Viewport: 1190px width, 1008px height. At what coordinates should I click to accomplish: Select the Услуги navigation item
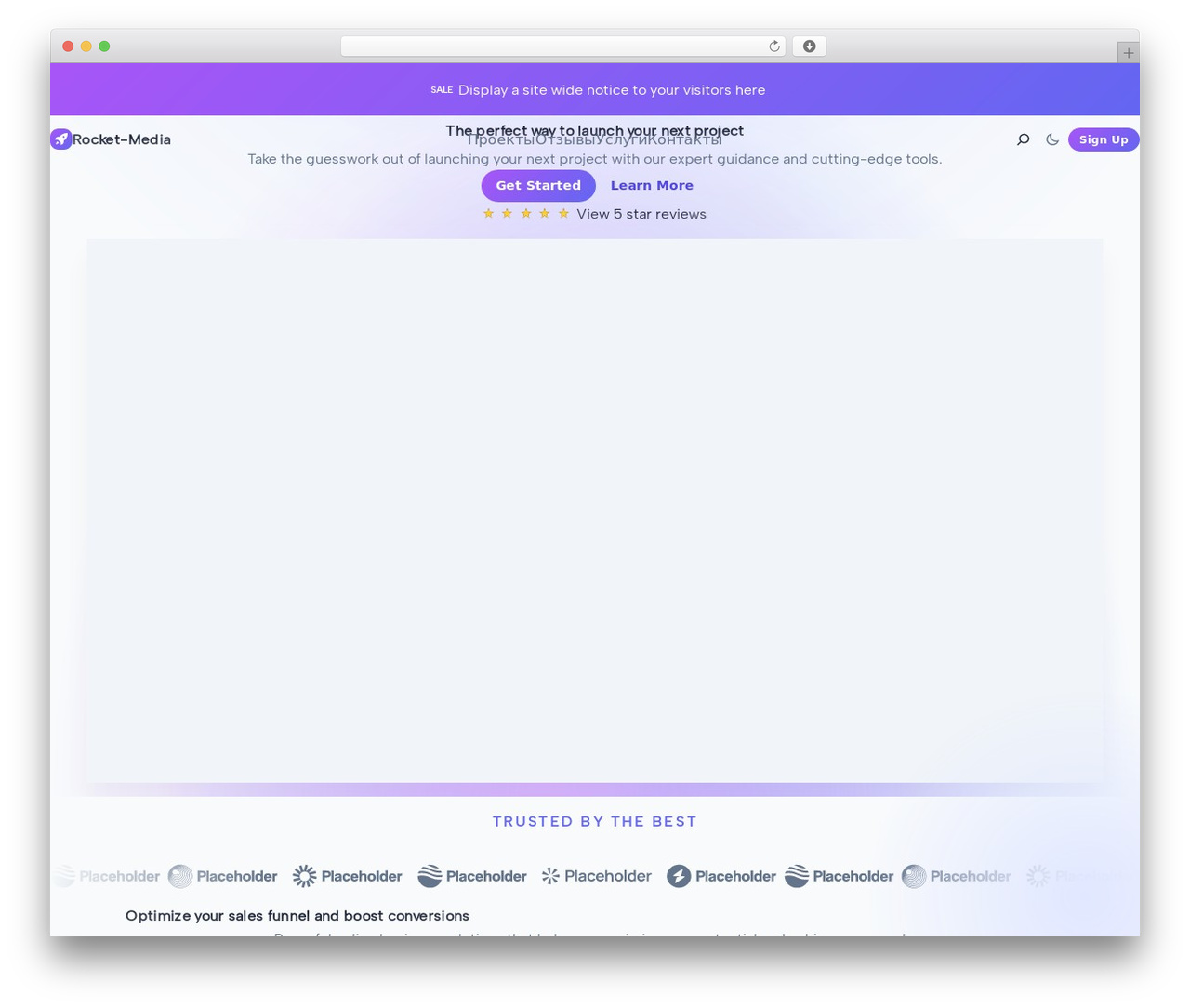pyautogui.click(x=620, y=140)
